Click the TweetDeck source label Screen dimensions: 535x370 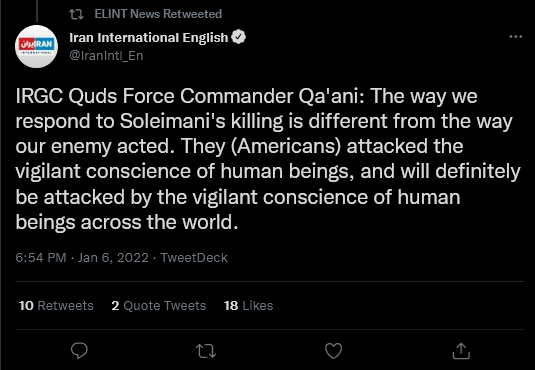pos(194,257)
